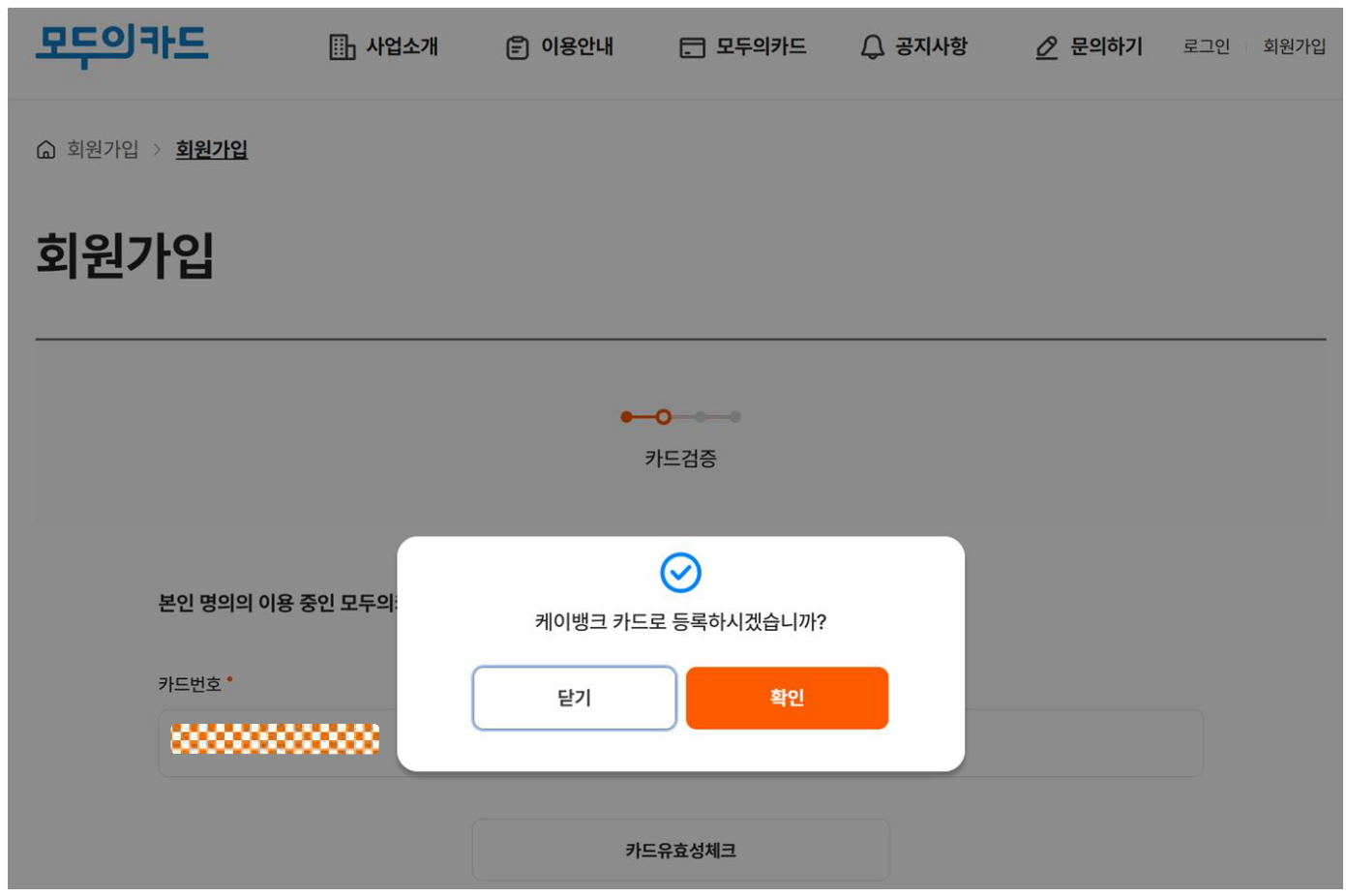Click the pencil icon beside 문의하기
This screenshot has width=1346, height=896.
tap(1046, 47)
